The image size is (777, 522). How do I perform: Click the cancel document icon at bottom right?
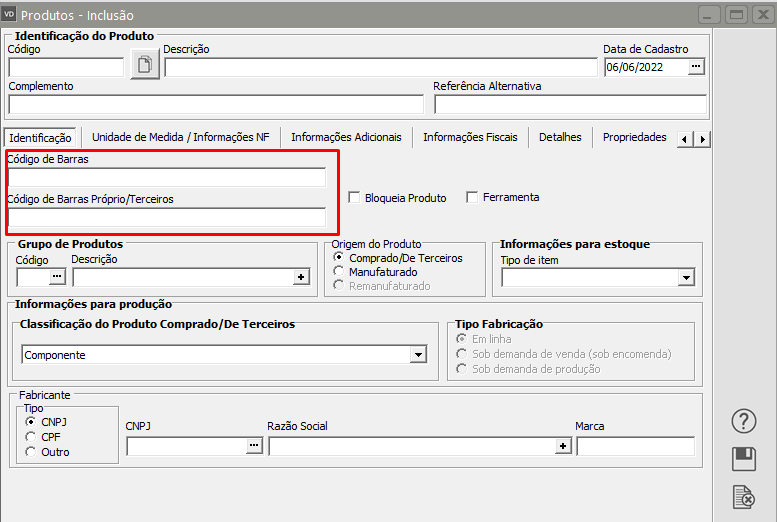tap(743, 496)
